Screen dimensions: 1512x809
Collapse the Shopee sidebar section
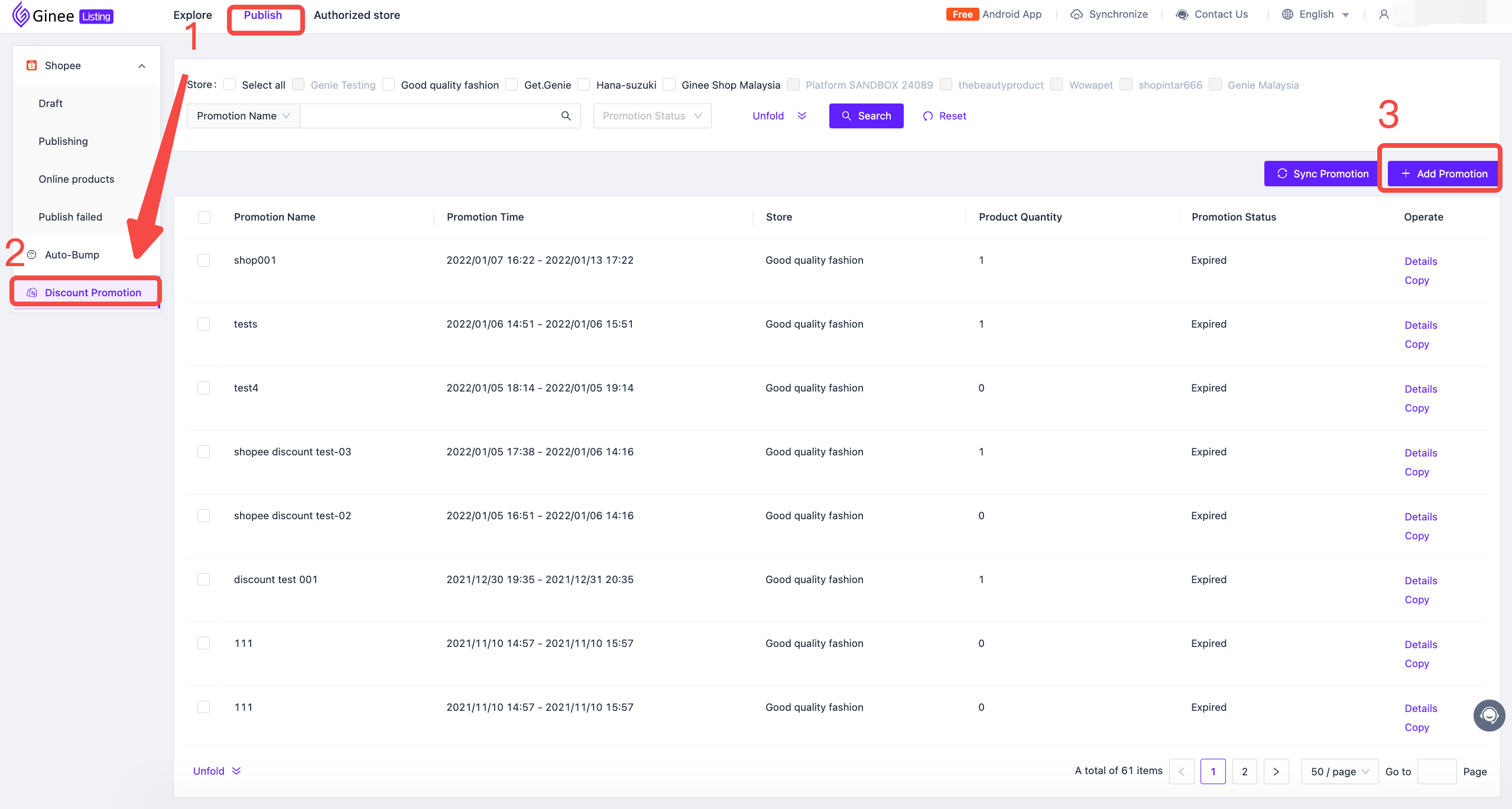click(x=142, y=66)
